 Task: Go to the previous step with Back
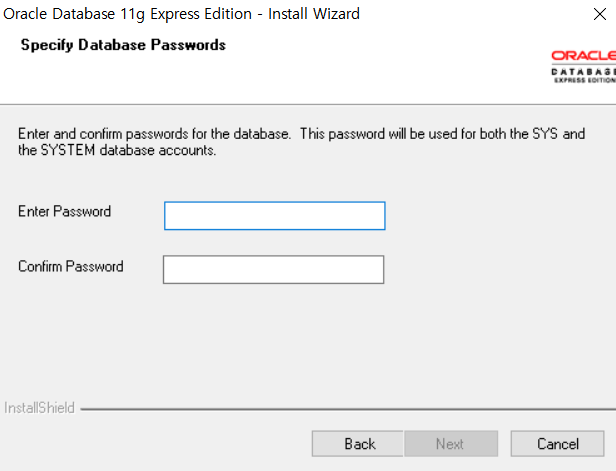coord(358,444)
